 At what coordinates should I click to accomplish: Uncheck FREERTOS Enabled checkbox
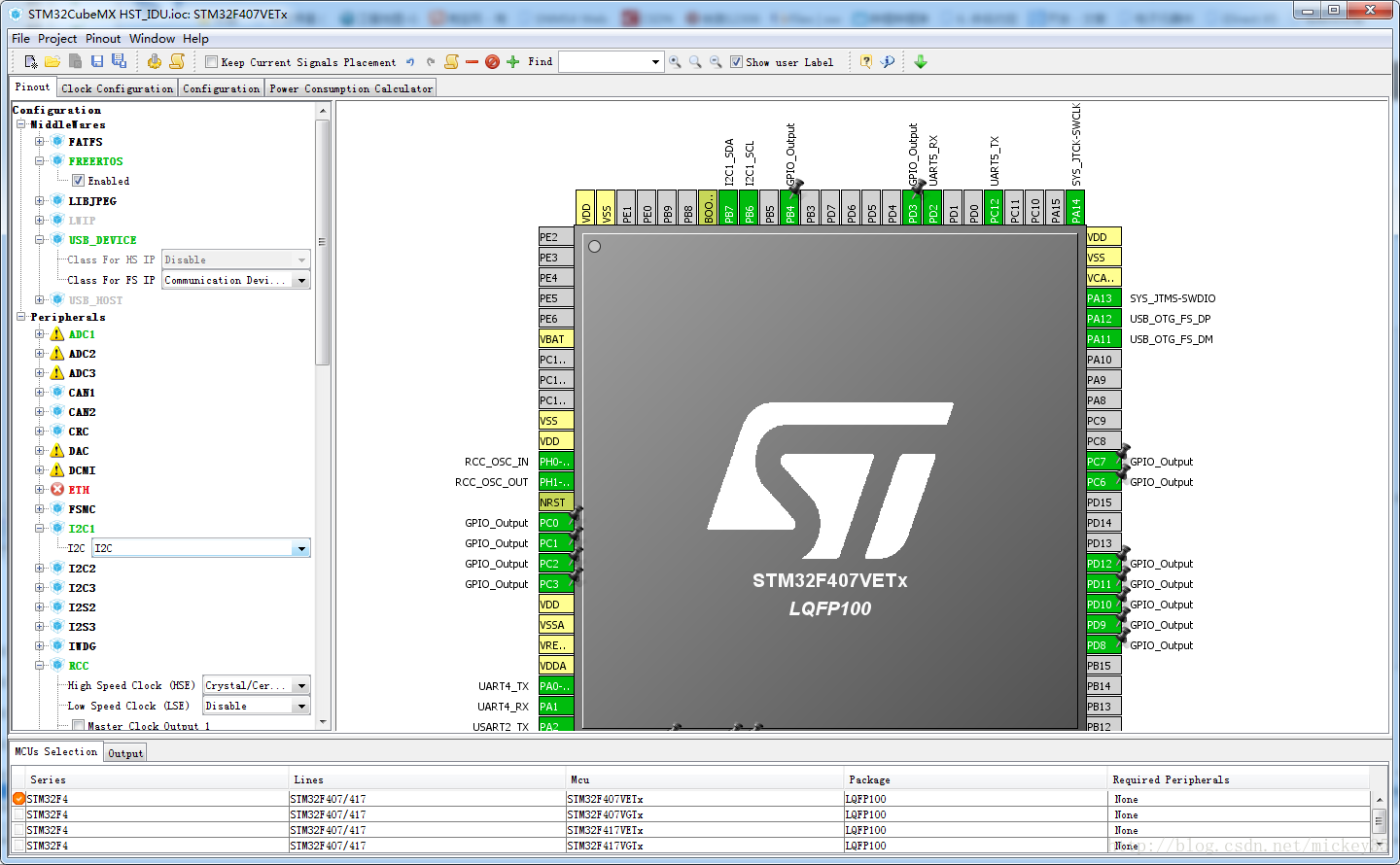(x=78, y=181)
